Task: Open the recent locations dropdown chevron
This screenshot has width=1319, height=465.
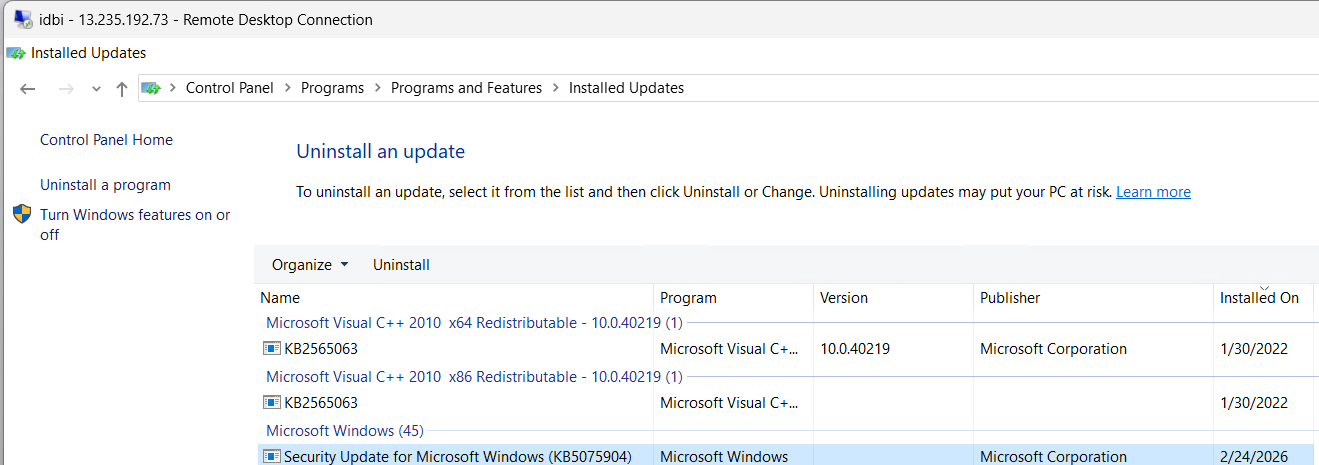Action: [96, 89]
